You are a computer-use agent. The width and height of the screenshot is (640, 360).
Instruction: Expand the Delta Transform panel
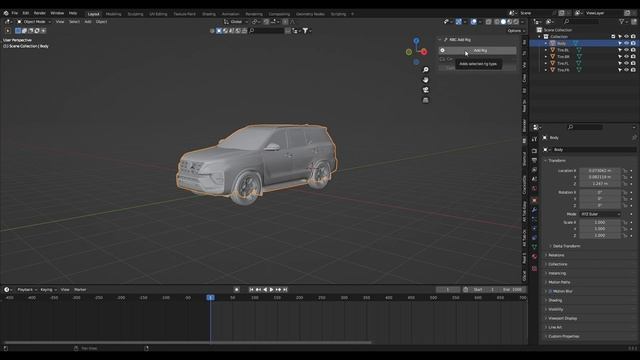(566, 246)
